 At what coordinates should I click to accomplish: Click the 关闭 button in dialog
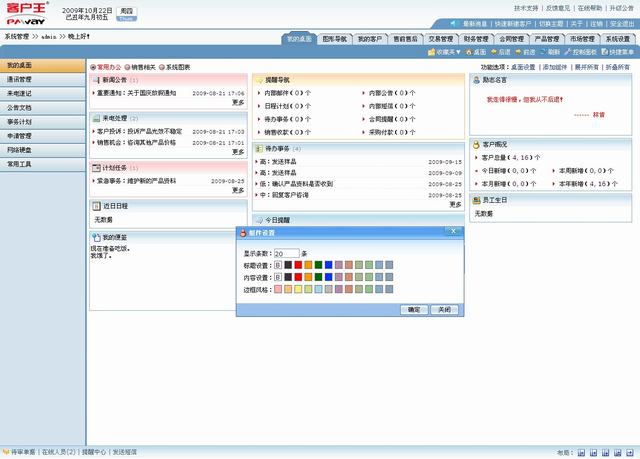pos(444,310)
